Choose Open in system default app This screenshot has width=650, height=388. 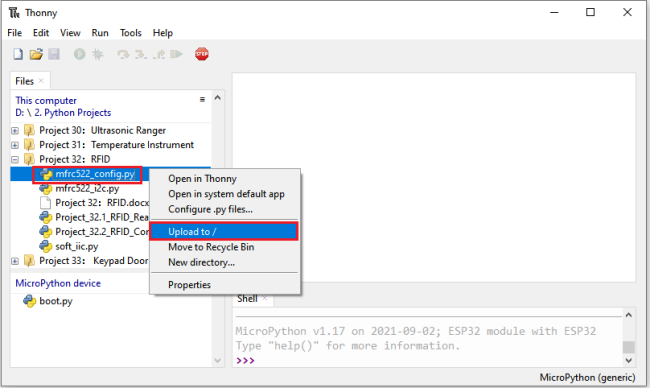(225, 194)
